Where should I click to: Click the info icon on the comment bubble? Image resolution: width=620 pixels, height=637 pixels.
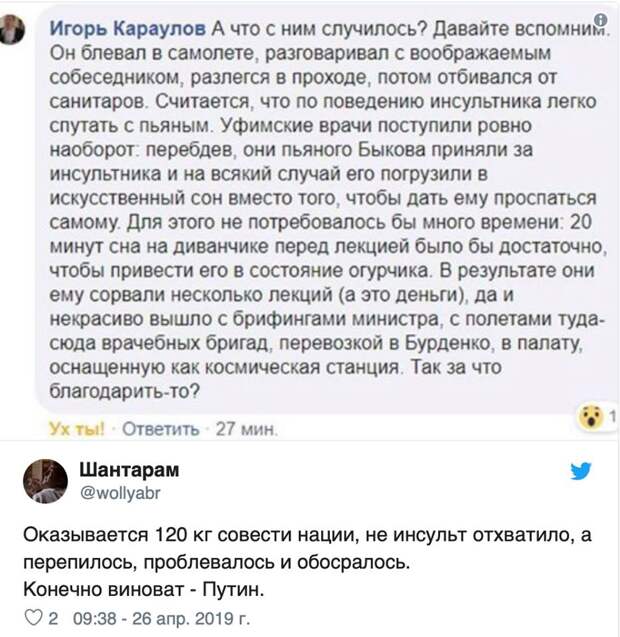click(x=601, y=19)
